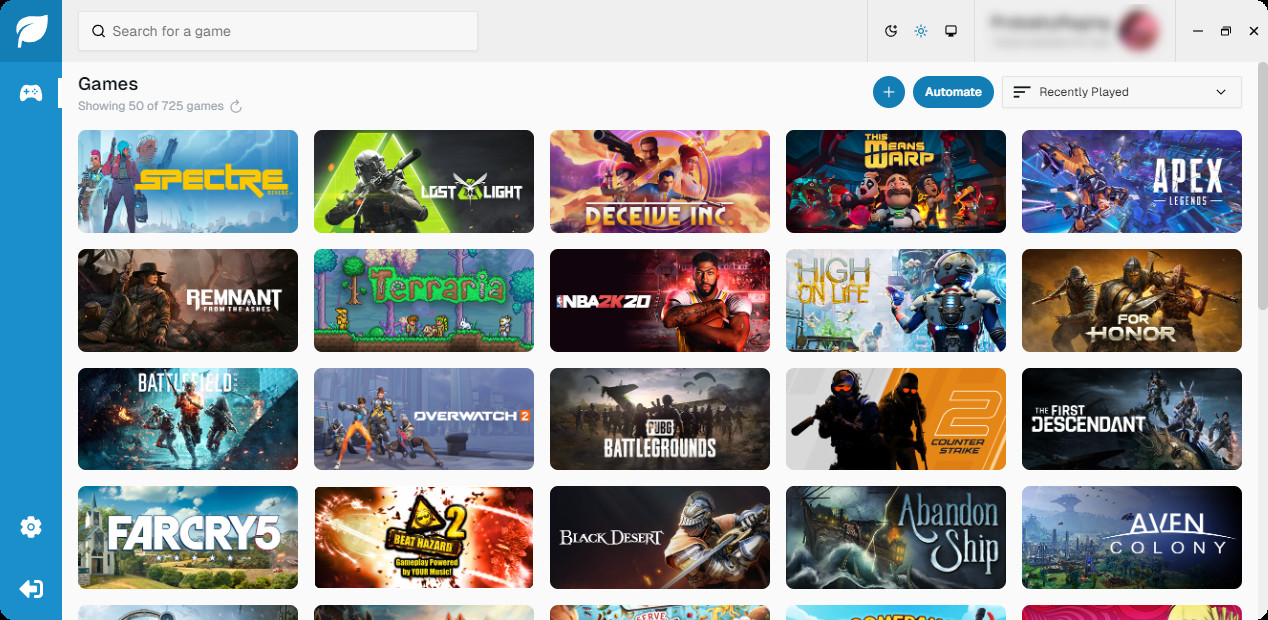
Task: Open the Abandon Ship game card
Action: tap(896, 538)
